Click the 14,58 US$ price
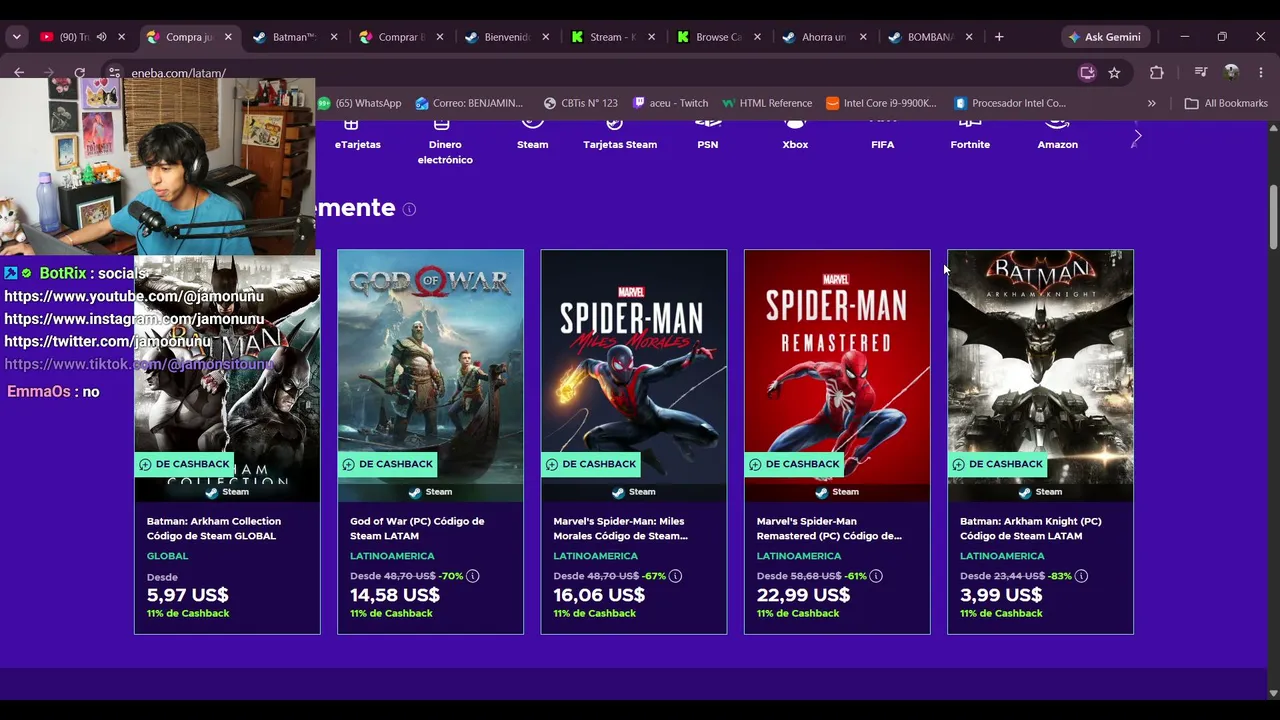The width and height of the screenshot is (1280, 720). [395, 595]
